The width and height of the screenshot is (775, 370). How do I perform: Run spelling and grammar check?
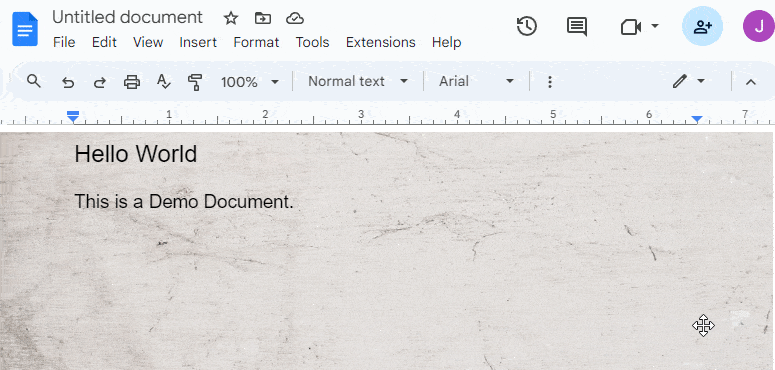[164, 82]
